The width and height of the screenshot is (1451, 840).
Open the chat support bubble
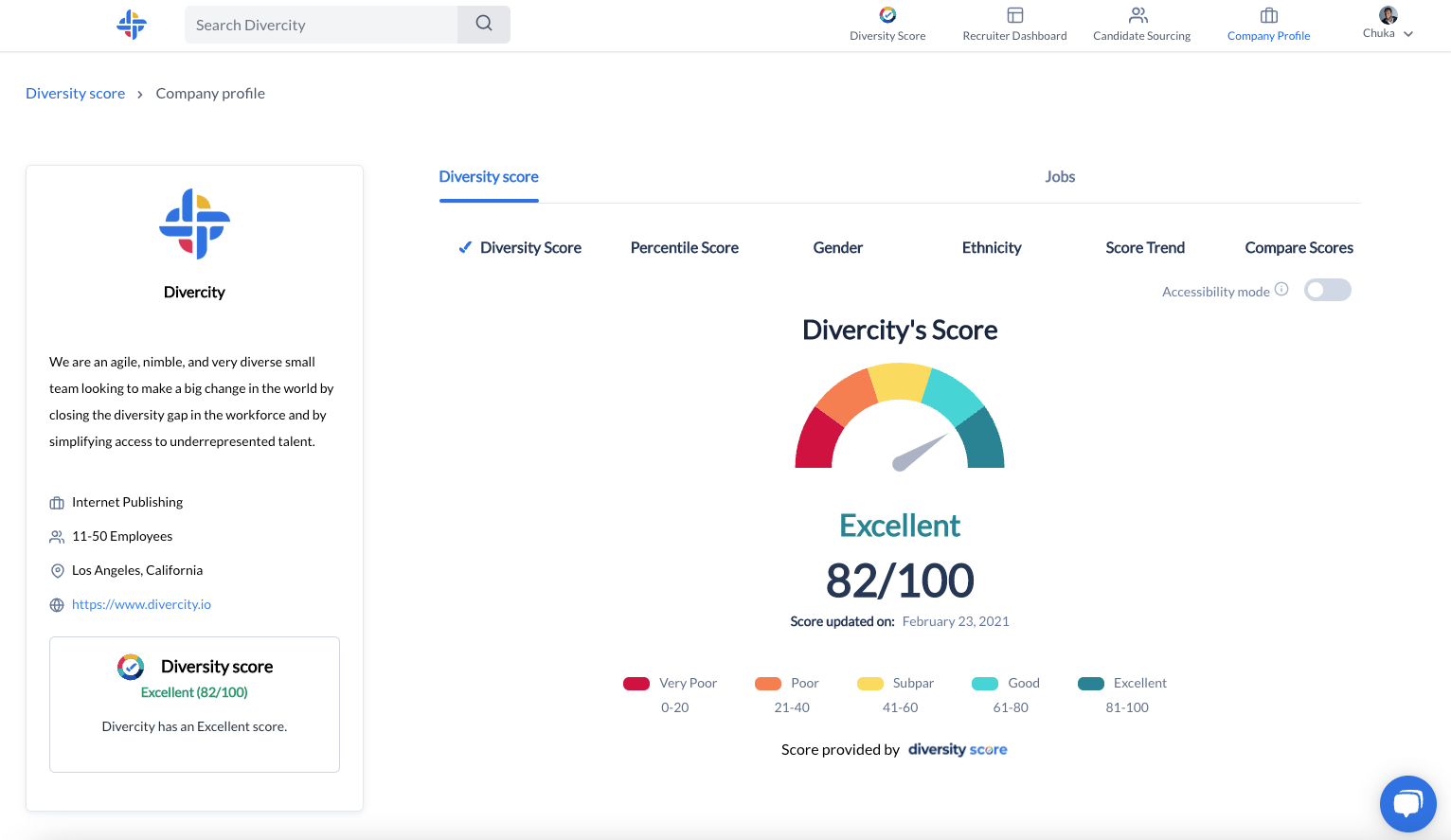[1408, 804]
